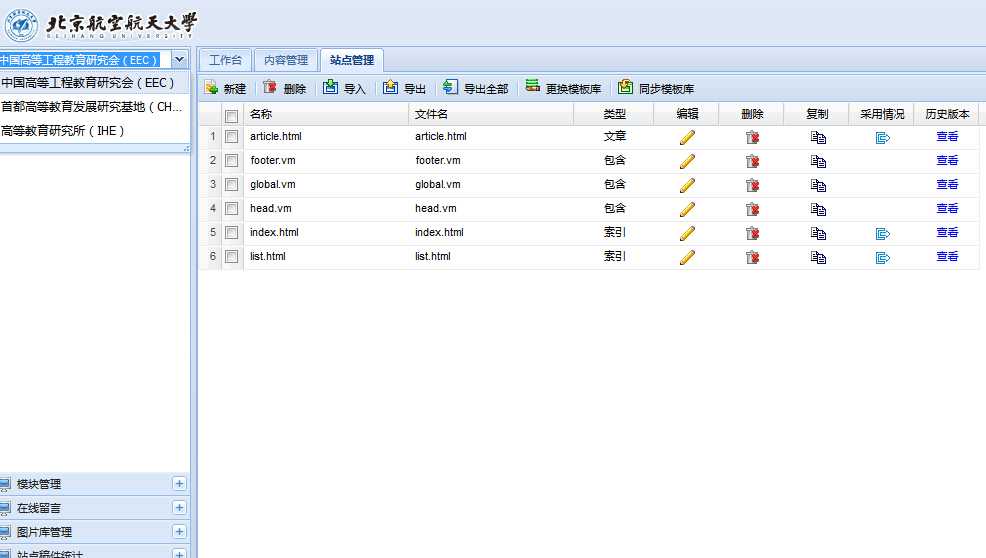This screenshot has height=558, width=986.
Task: View history version of global.vm
Action: pyautogui.click(x=947, y=184)
